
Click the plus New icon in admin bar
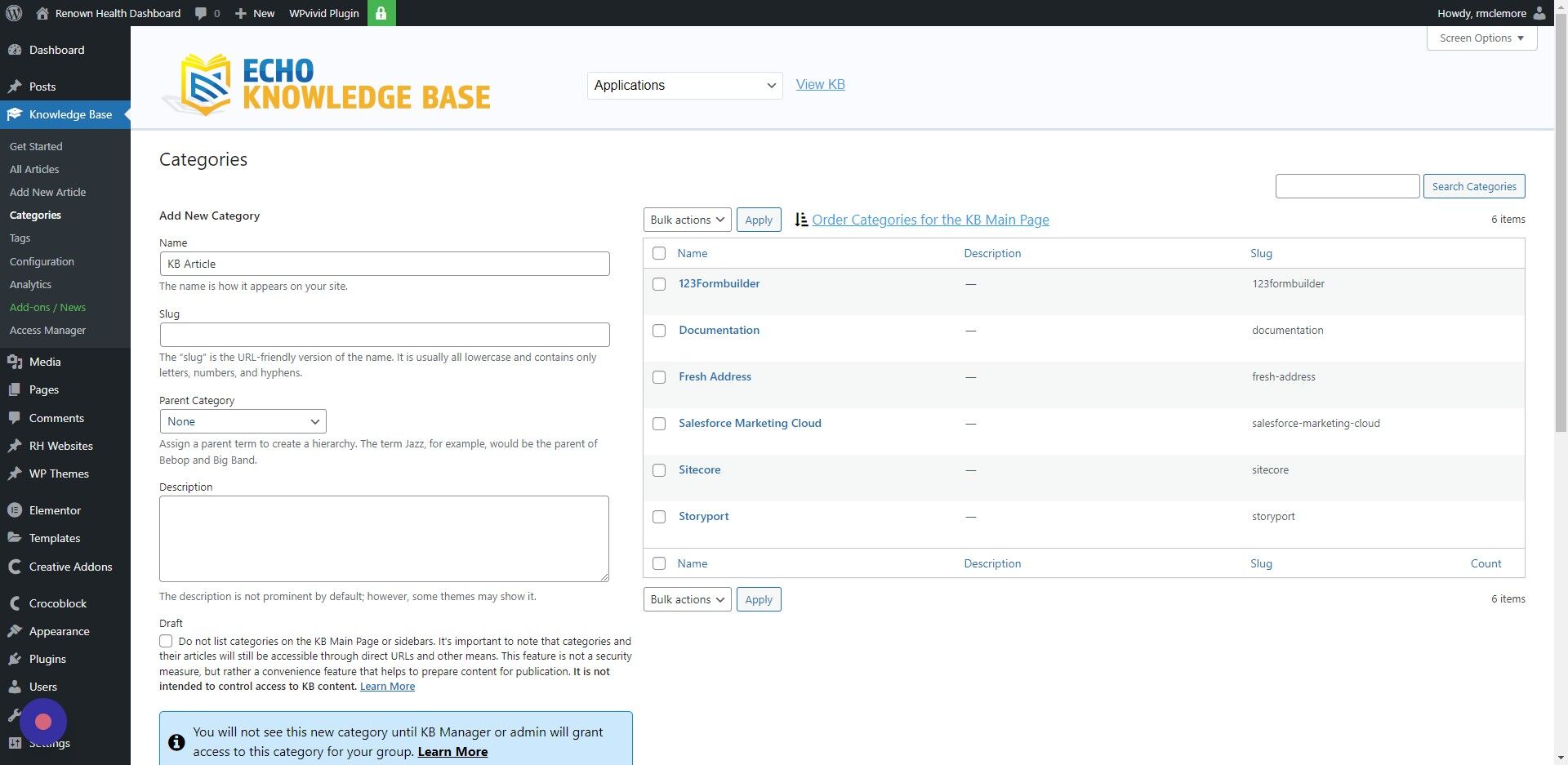coord(241,13)
